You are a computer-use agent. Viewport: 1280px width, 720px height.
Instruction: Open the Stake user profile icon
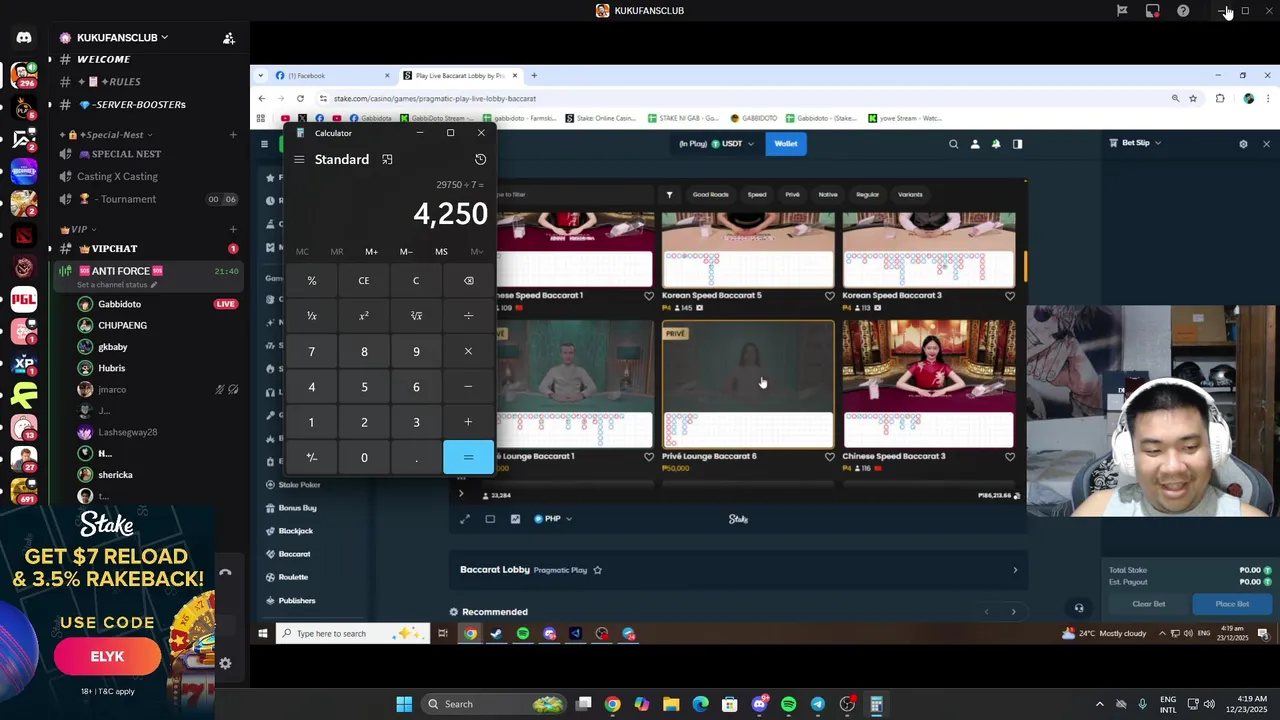pos(975,144)
